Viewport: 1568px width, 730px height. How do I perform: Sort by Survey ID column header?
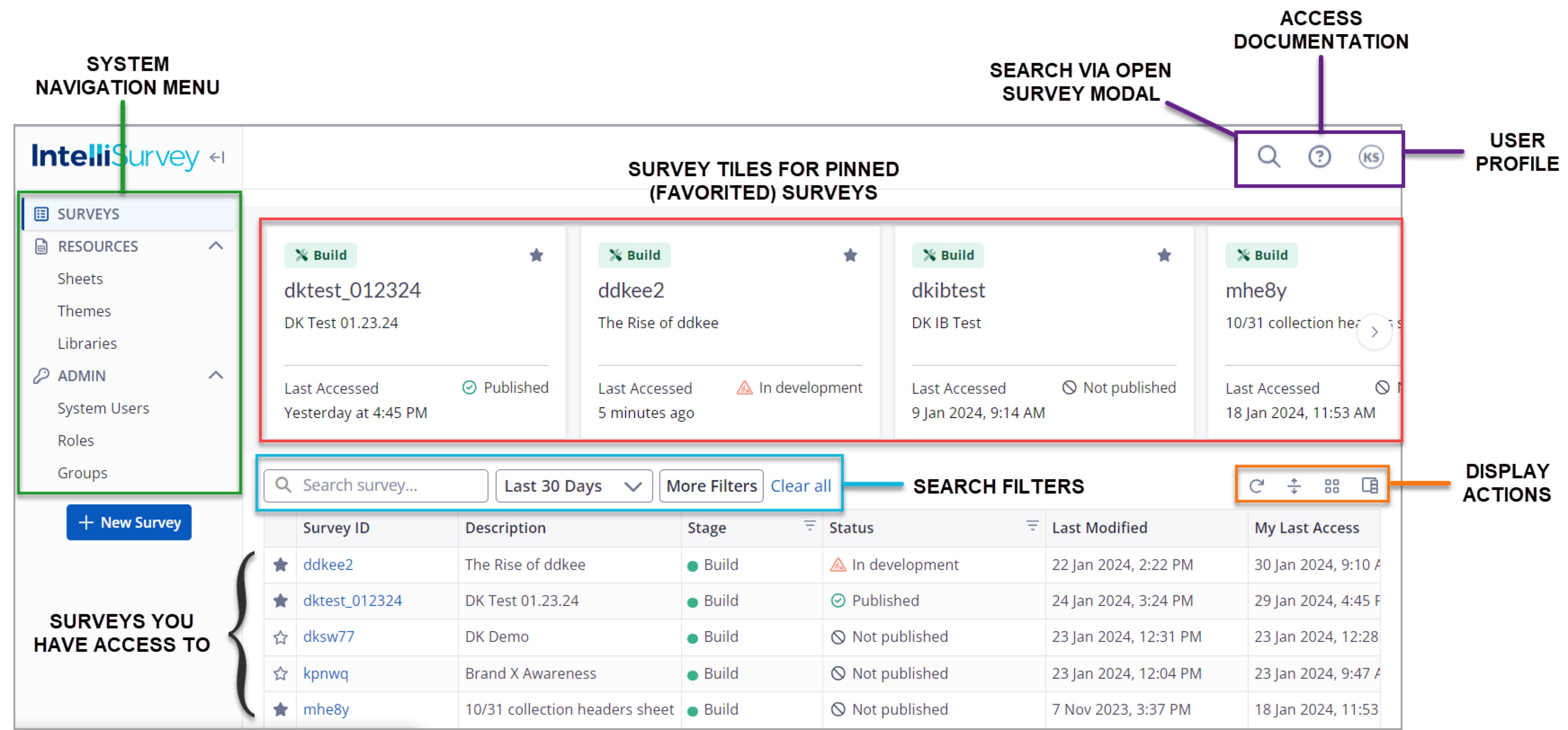[x=336, y=527]
